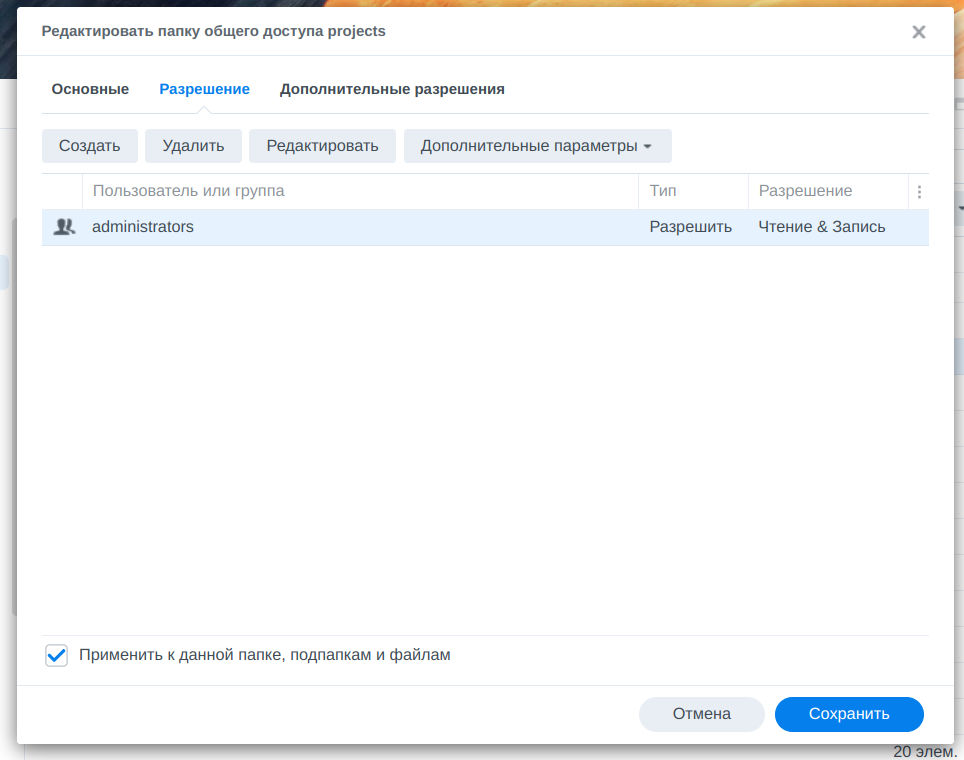Click the administrators group icon
Image resolution: width=964 pixels, height=760 pixels.
[64, 227]
